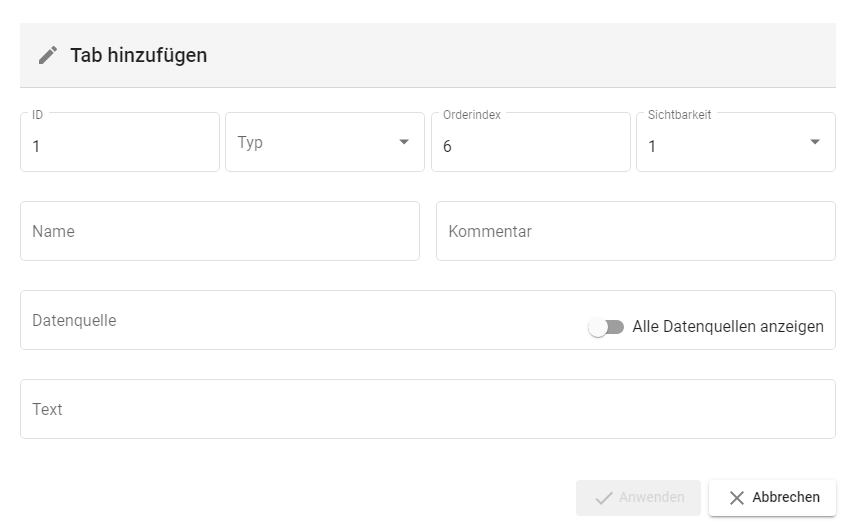
Task: Toggle the Alle Datenquellen anzeigen switch
Action: [x=606, y=327]
